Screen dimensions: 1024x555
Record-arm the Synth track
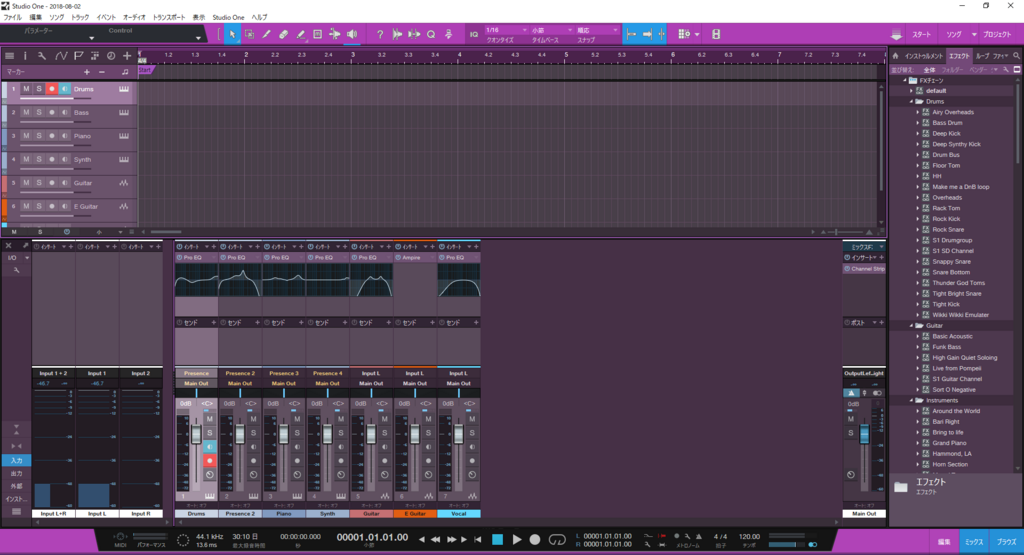[x=52, y=159]
